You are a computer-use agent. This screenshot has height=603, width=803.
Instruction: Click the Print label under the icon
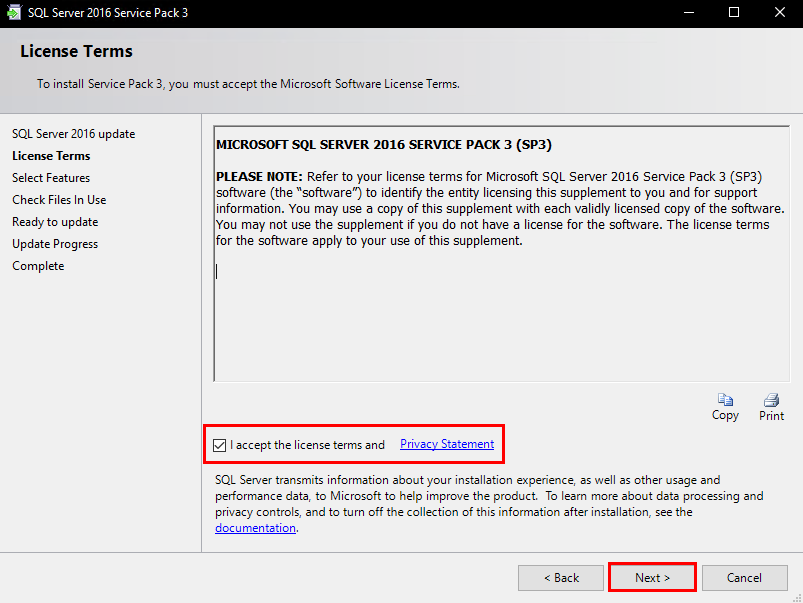click(771, 415)
